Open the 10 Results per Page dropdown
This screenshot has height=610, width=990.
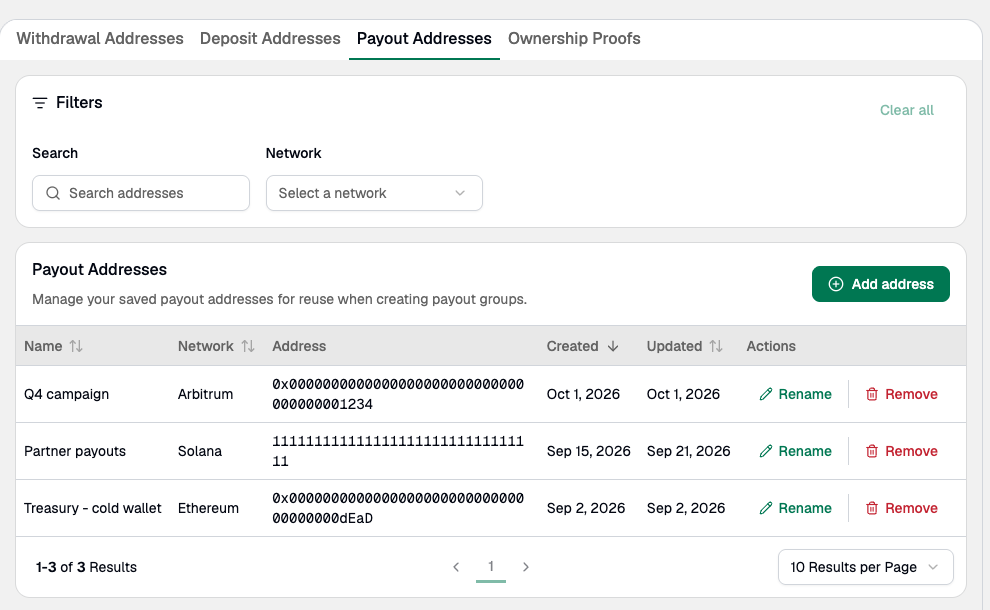click(x=866, y=567)
